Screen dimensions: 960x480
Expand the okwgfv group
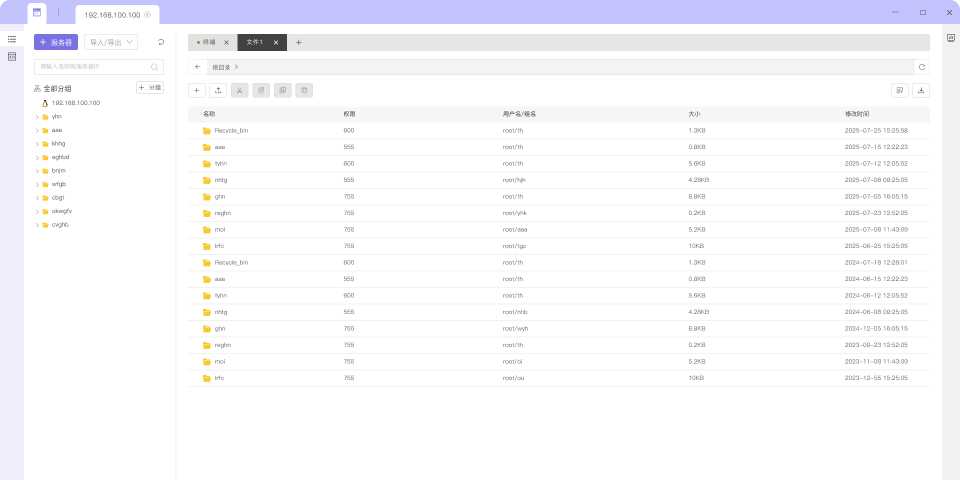pos(37,211)
